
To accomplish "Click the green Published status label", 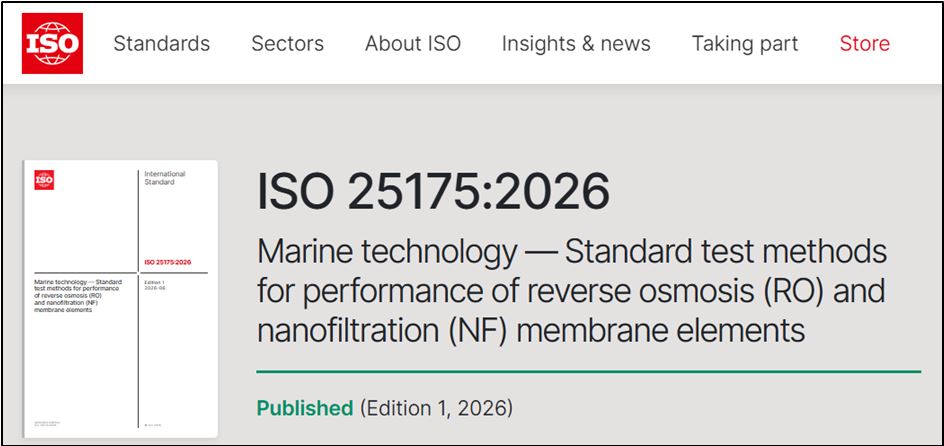I will [x=305, y=408].
